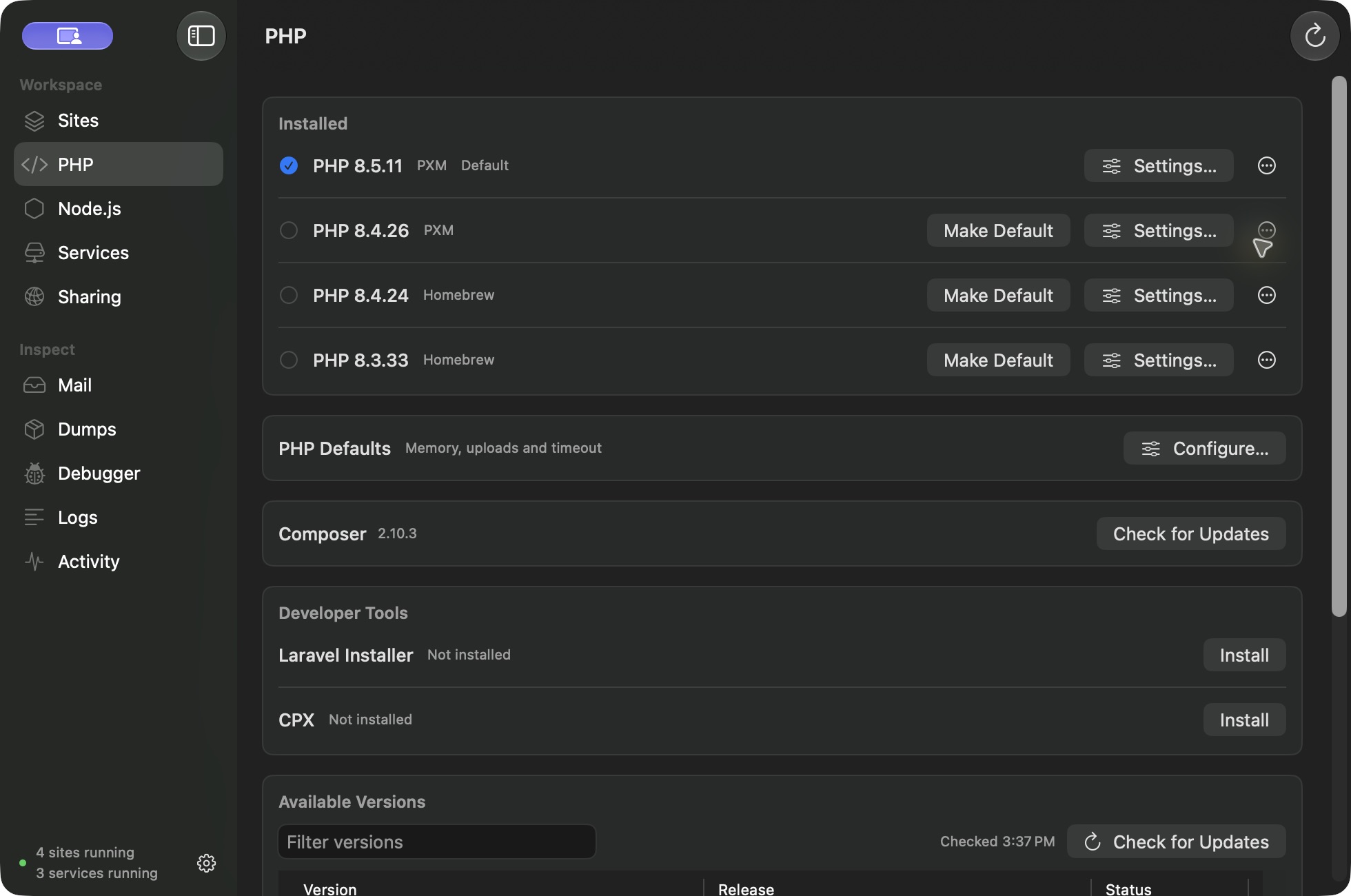Open Settings for PHP 8.5.11
This screenshot has width=1351, height=896.
pyautogui.click(x=1159, y=165)
